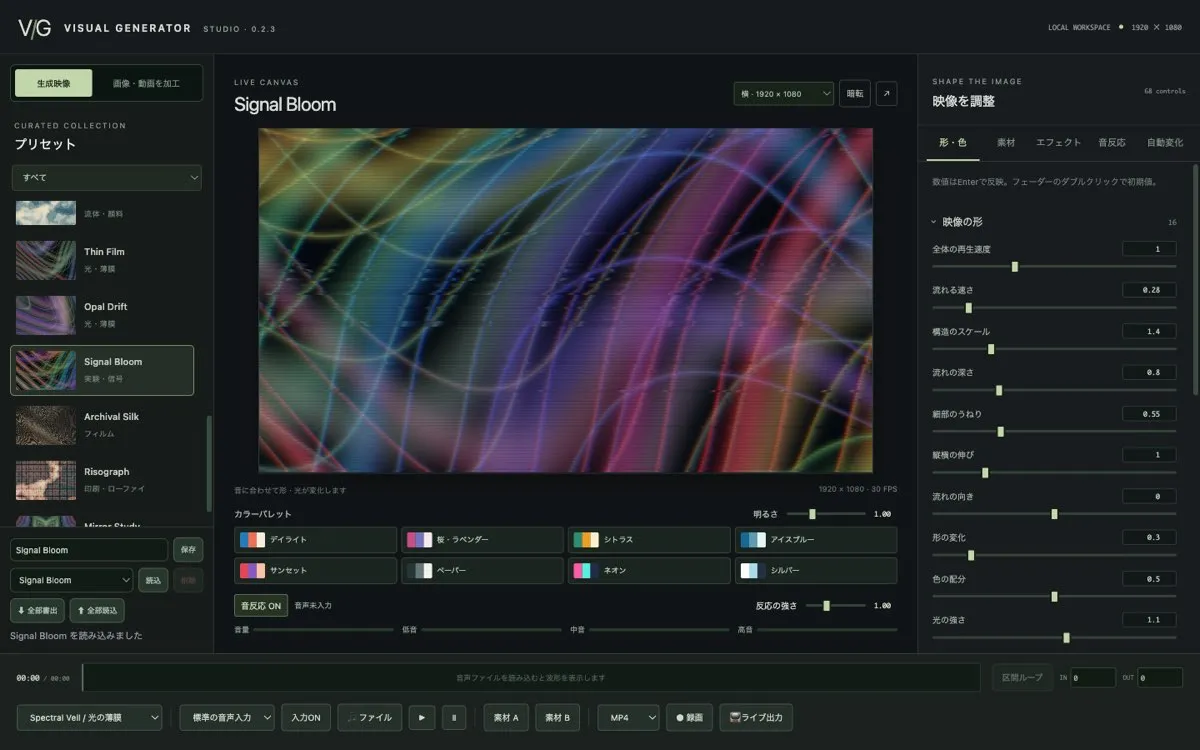
Task: Select the Opal Drift preset thumbnail
Action: (x=46, y=314)
